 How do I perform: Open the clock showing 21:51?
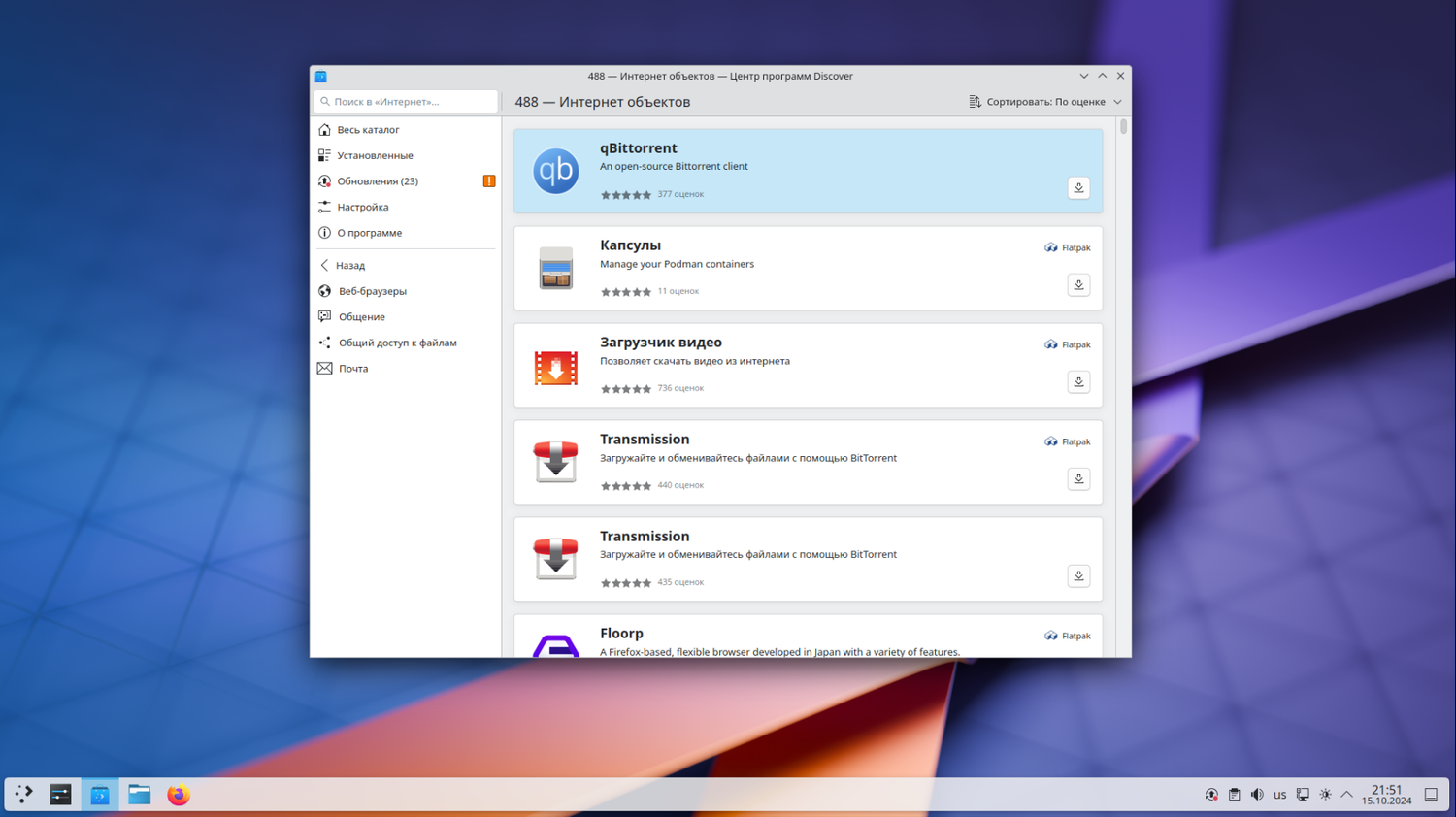pos(1386,795)
